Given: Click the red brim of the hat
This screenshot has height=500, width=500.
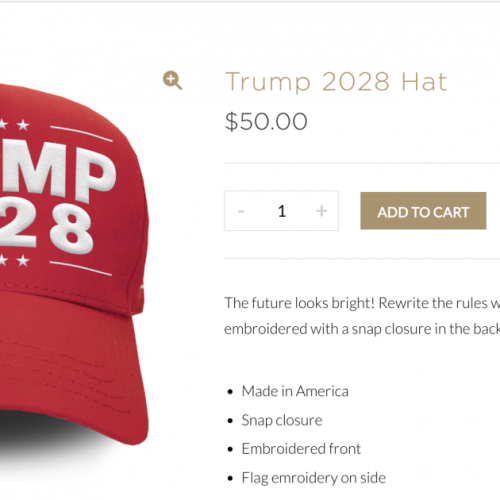Looking at the screenshot, I should [73, 367].
